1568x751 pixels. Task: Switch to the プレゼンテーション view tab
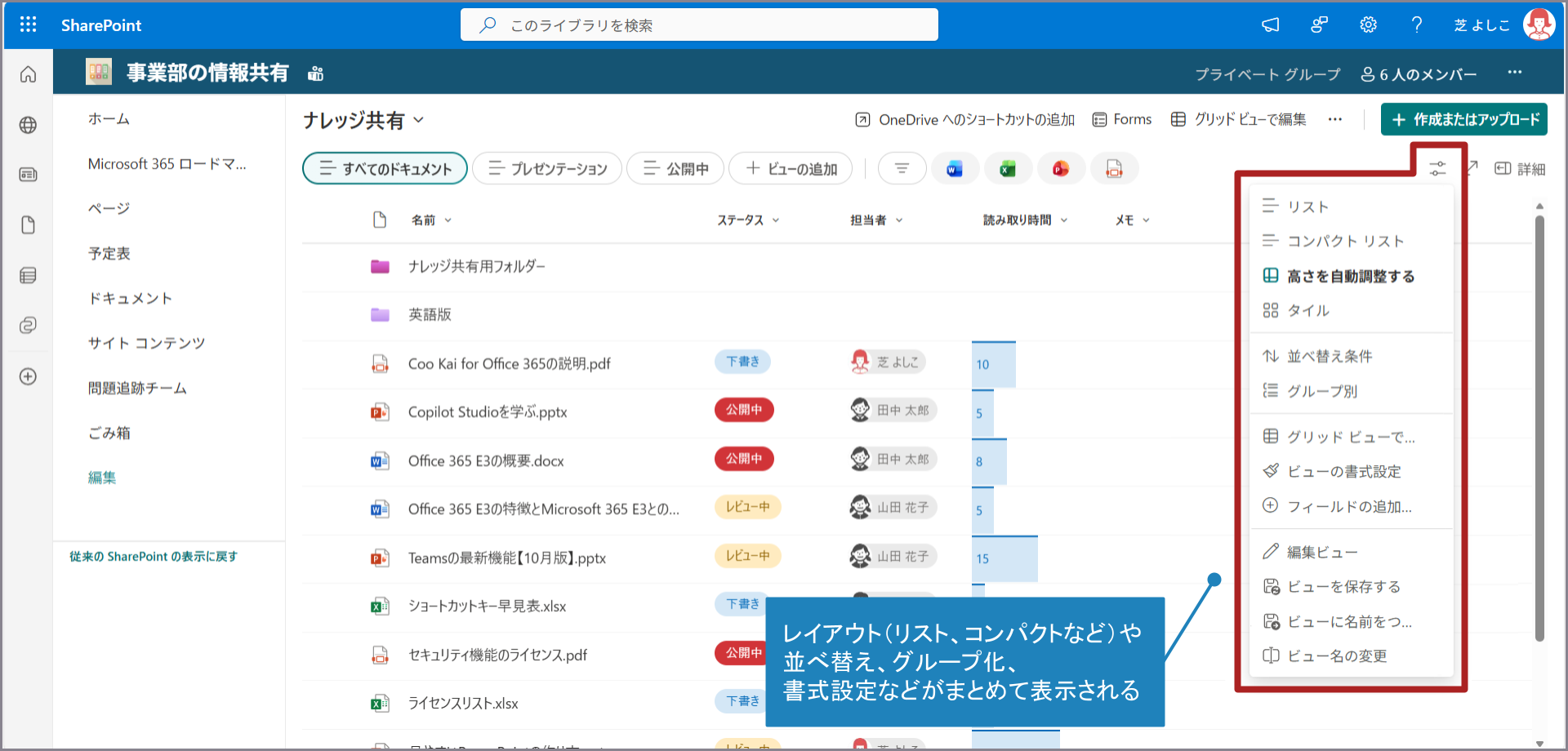point(547,169)
